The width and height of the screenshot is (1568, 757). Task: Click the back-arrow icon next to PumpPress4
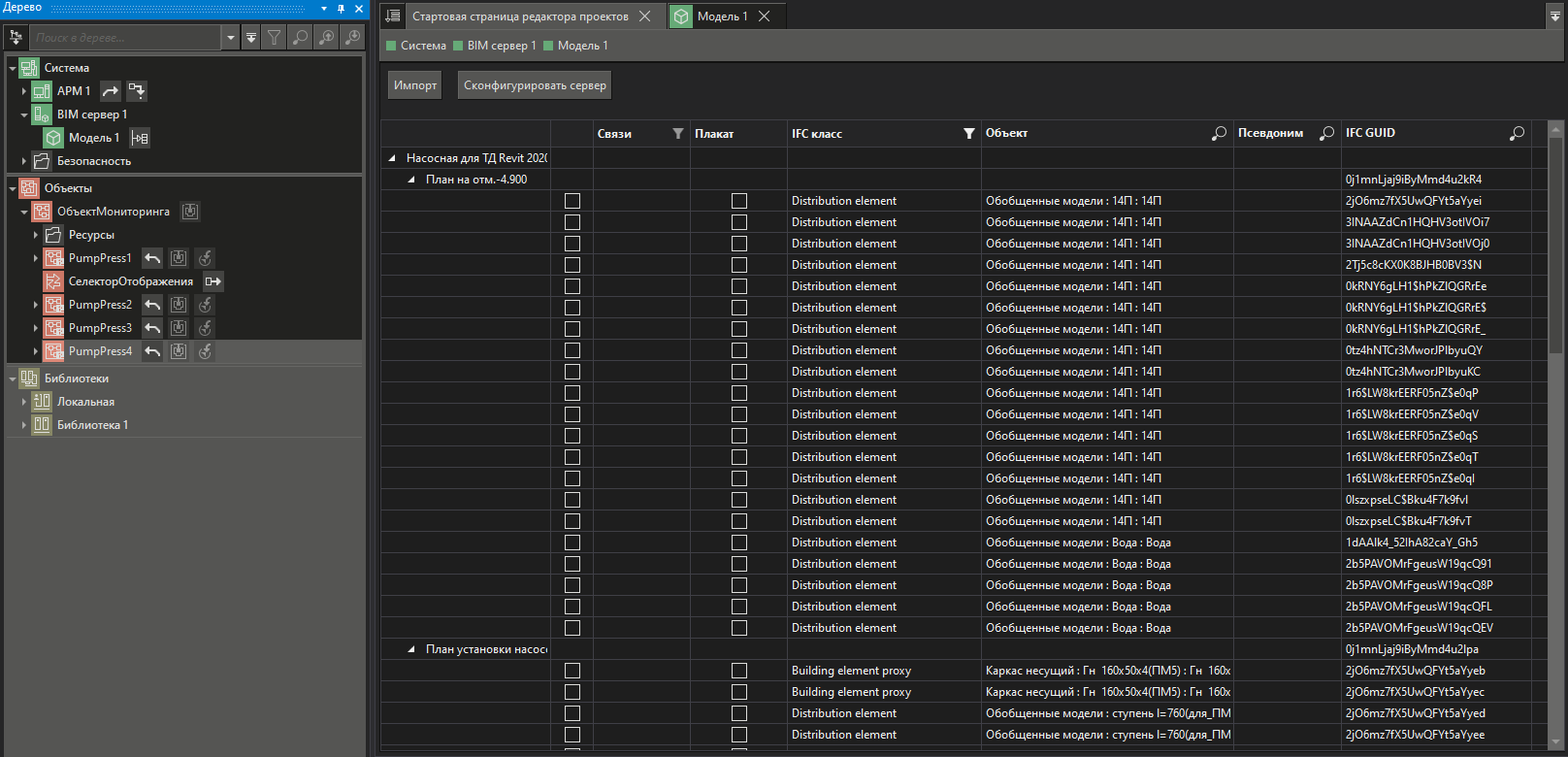click(x=152, y=351)
